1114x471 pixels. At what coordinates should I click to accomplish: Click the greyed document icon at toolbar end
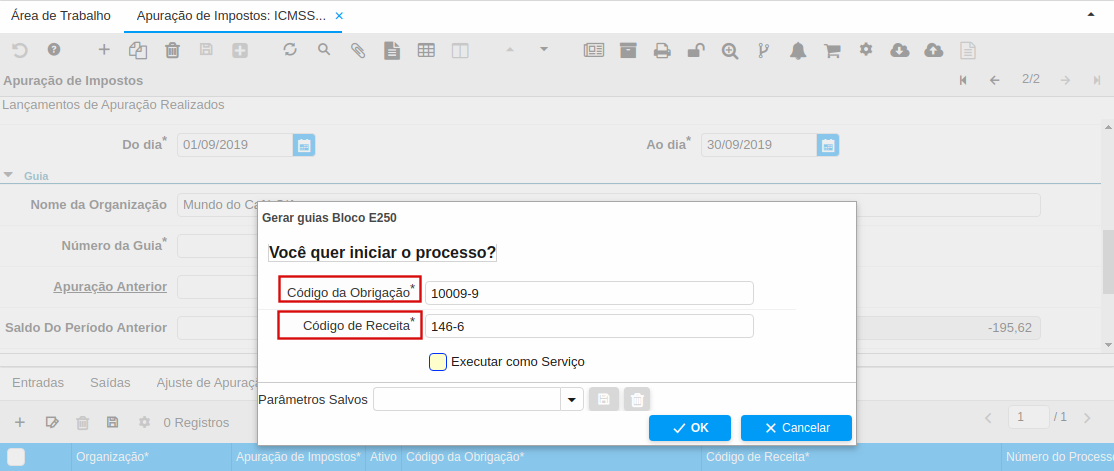click(x=968, y=50)
